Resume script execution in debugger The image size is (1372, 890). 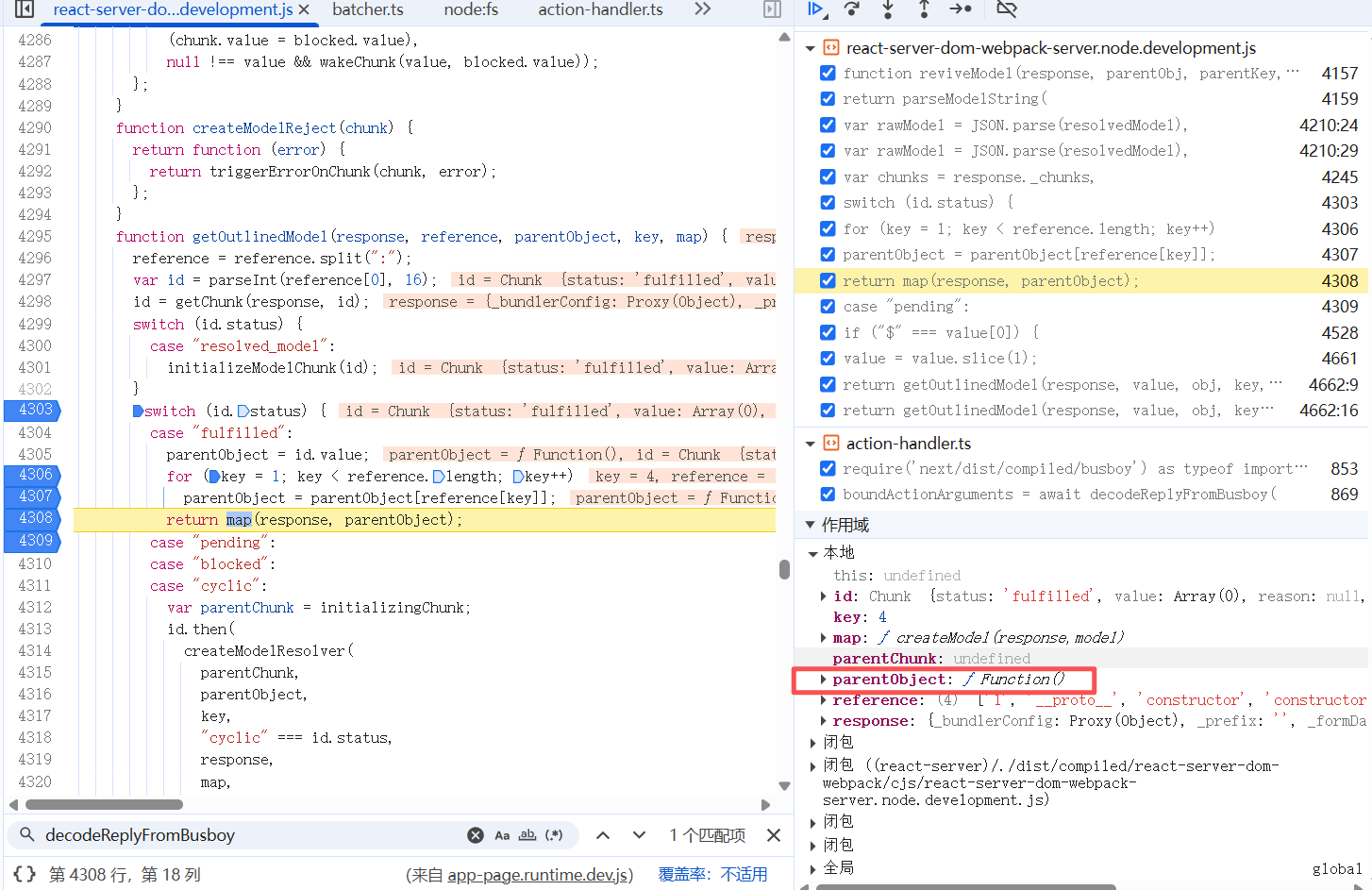tap(816, 9)
